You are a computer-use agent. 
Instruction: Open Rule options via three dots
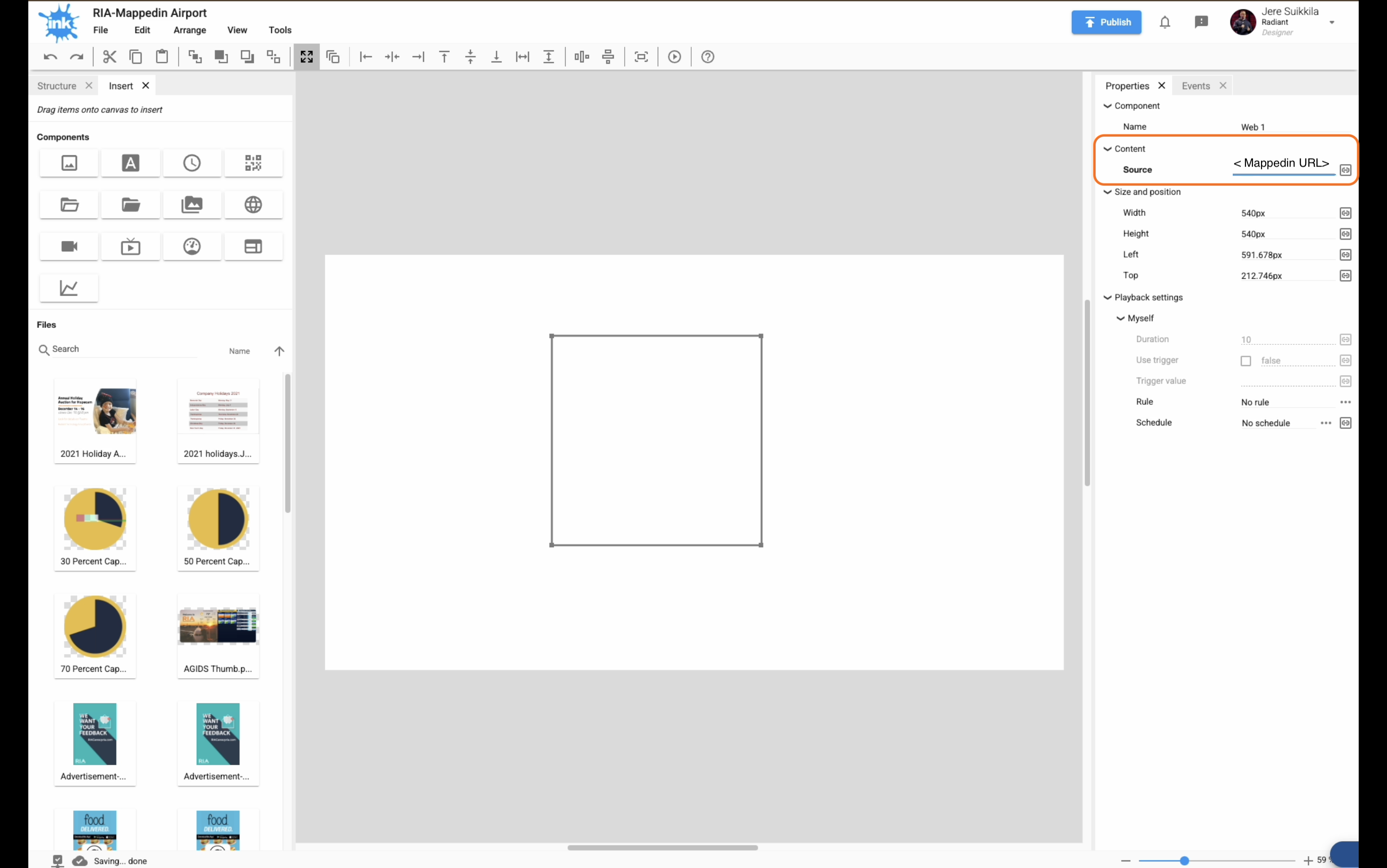coord(1345,402)
